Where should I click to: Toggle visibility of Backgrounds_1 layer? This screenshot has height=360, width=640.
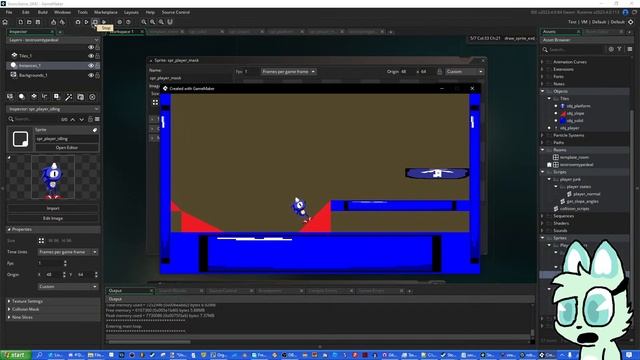tap(91, 75)
